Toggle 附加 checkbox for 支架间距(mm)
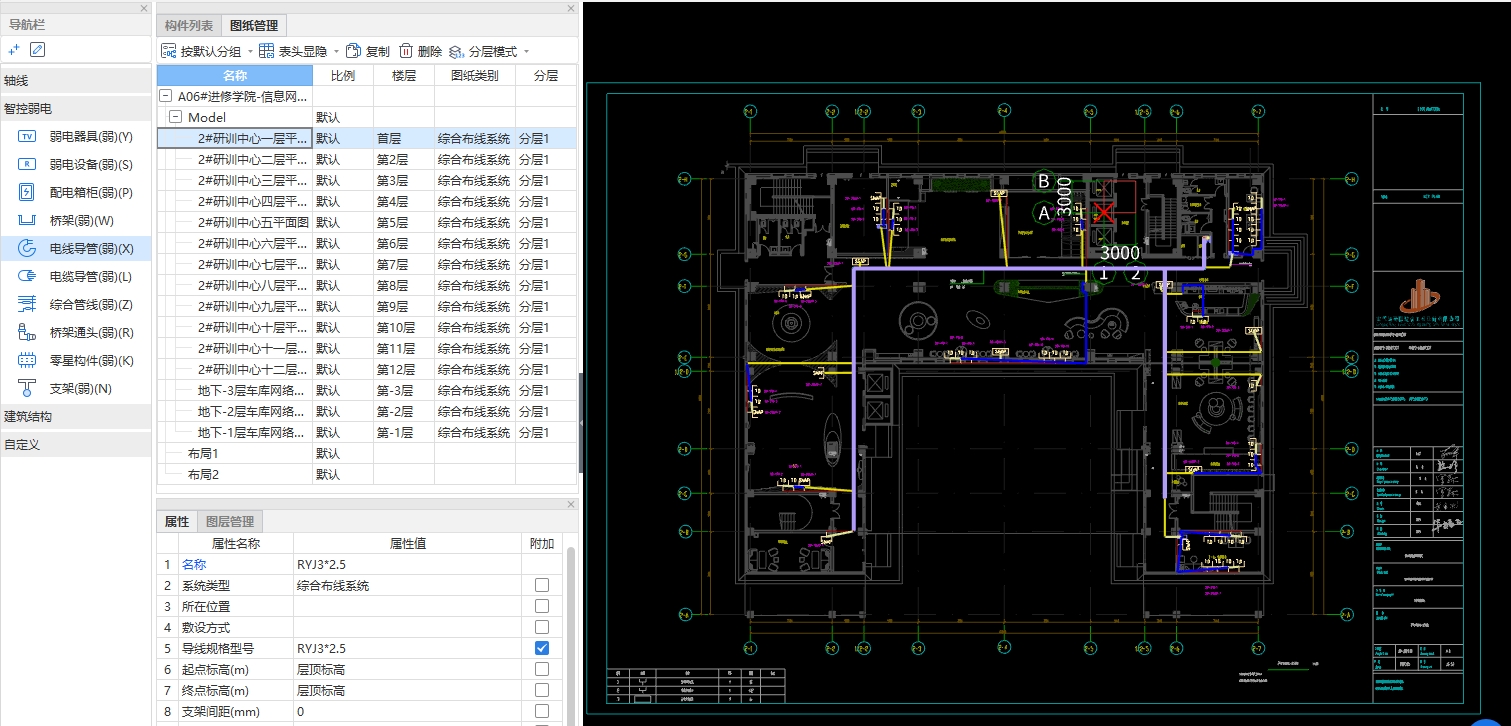Image resolution: width=1511 pixels, height=726 pixels. coord(542,711)
